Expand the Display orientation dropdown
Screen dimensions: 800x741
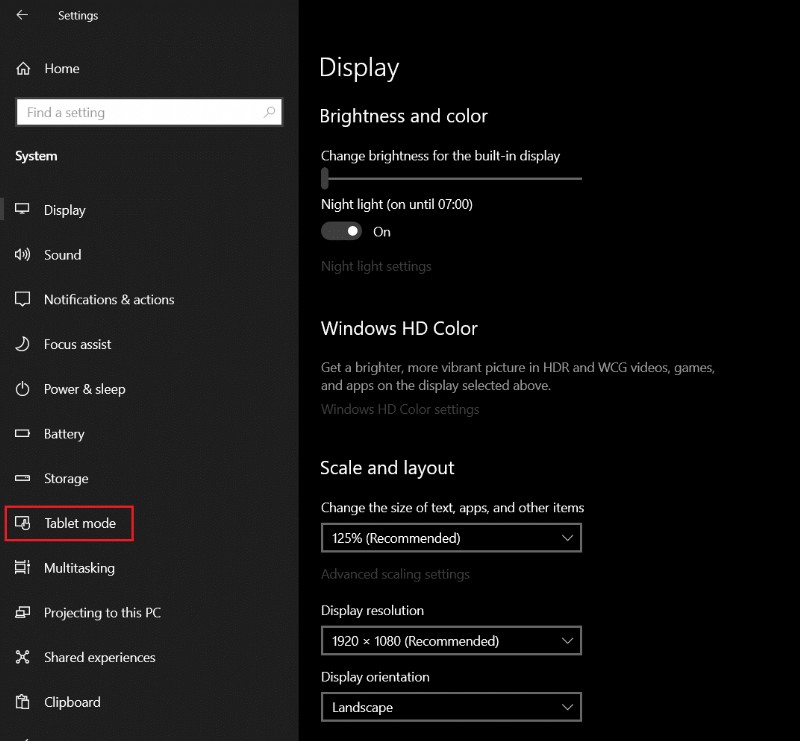coord(451,707)
